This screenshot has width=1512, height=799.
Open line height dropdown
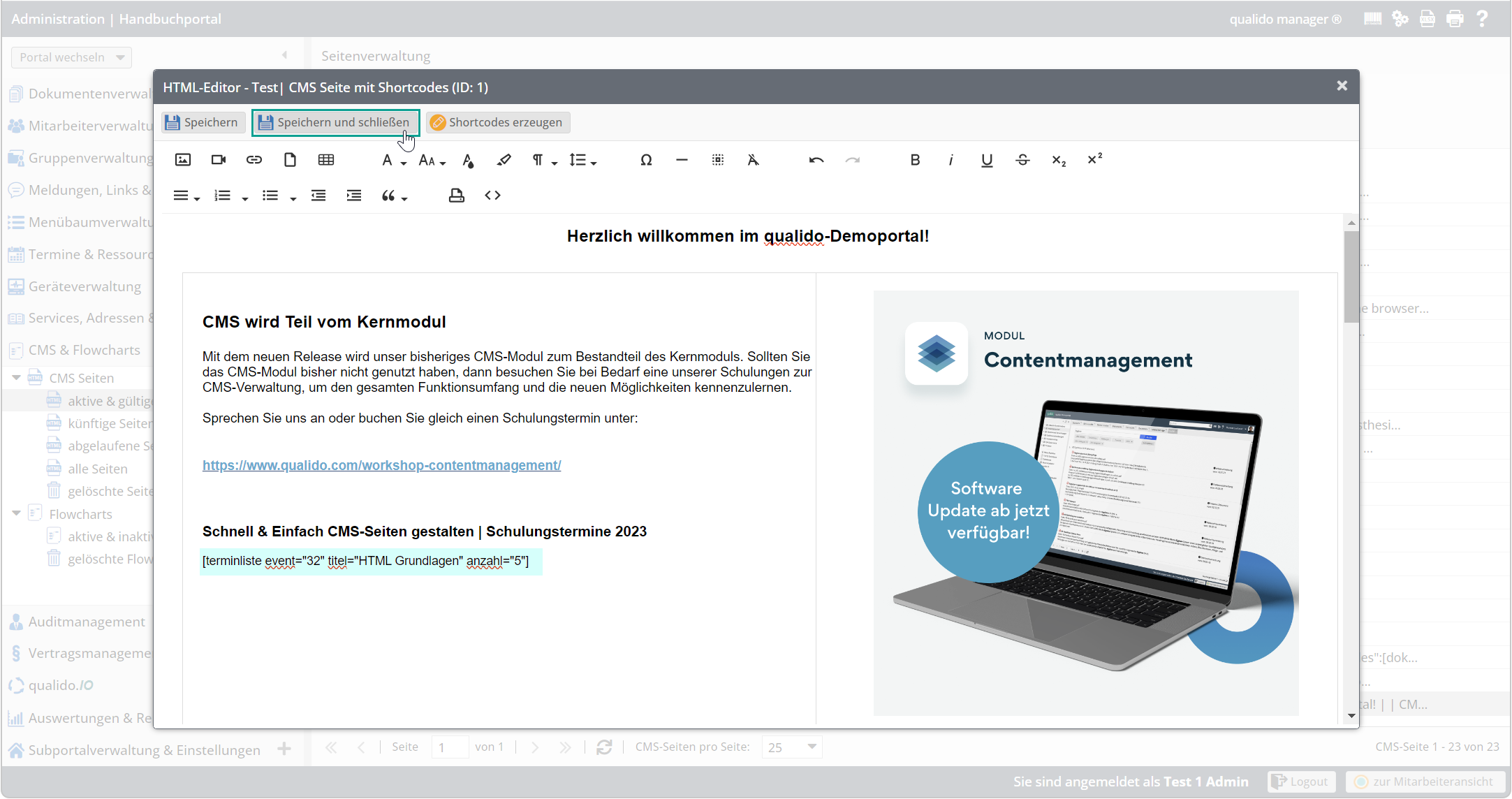click(x=582, y=161)
